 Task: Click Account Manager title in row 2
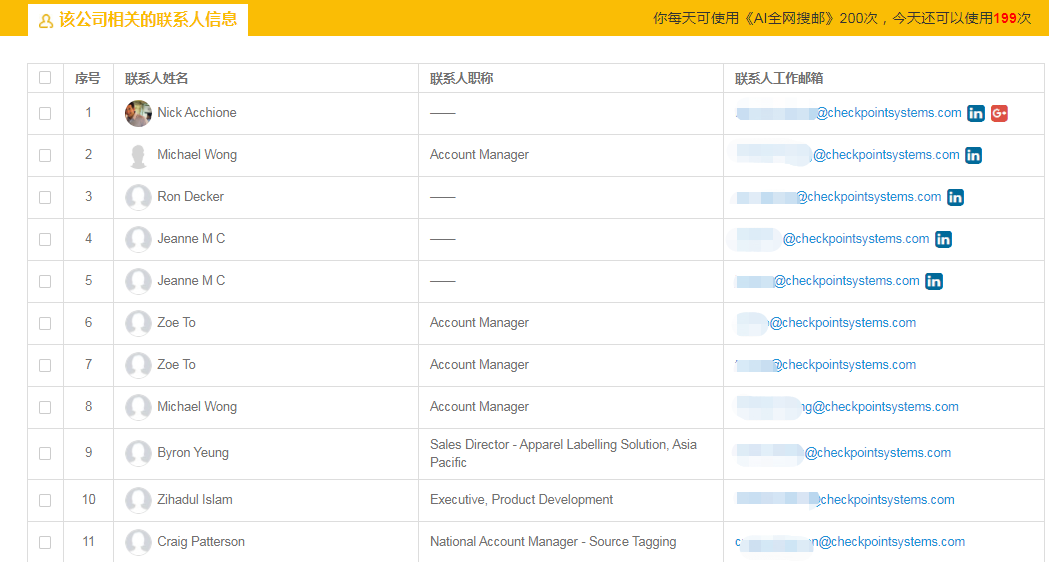click(x=479, y=155)
